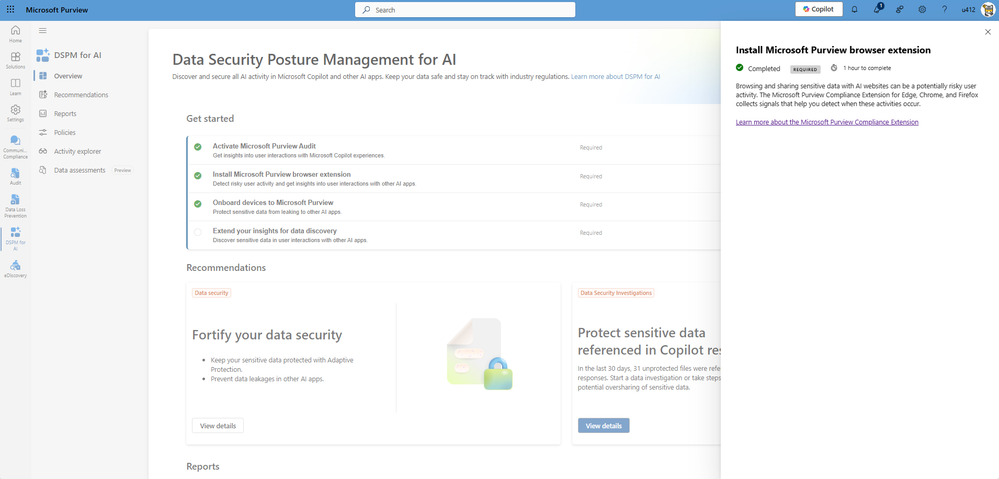Click the Home icon in left rail
Image resolution: width=999 pixels, height=479 pixels.
point(15,34)
